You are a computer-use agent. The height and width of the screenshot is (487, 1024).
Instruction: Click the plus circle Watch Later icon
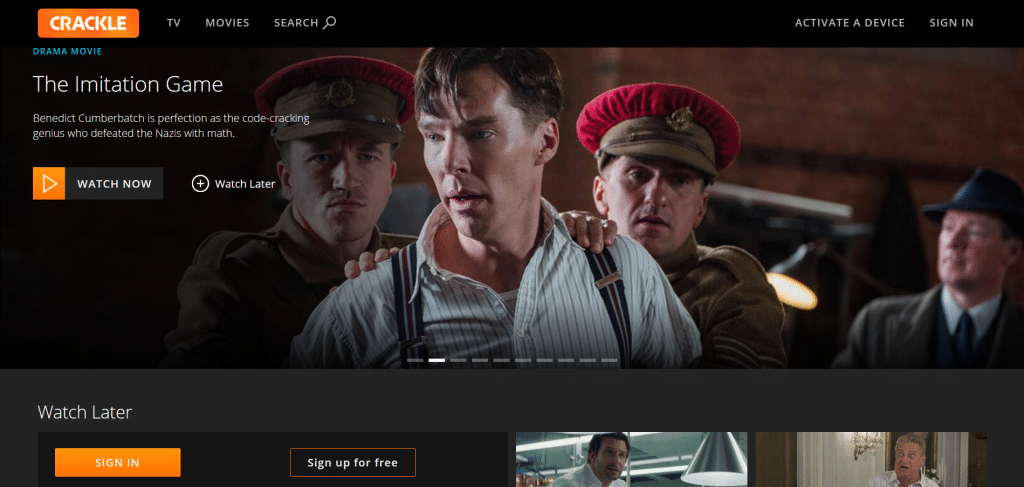(200, 183)
